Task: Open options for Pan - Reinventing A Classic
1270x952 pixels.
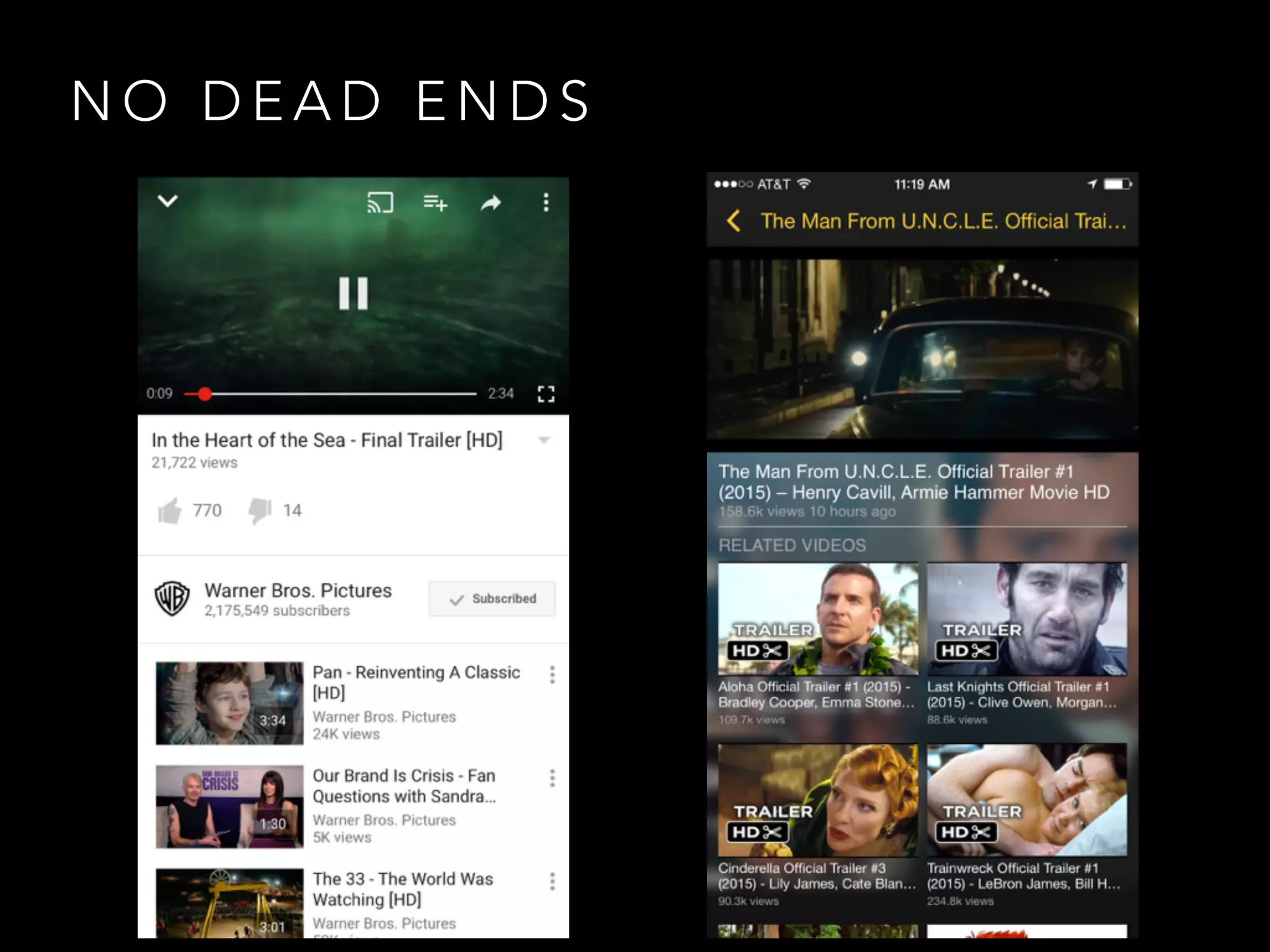Action: [552, 675]
